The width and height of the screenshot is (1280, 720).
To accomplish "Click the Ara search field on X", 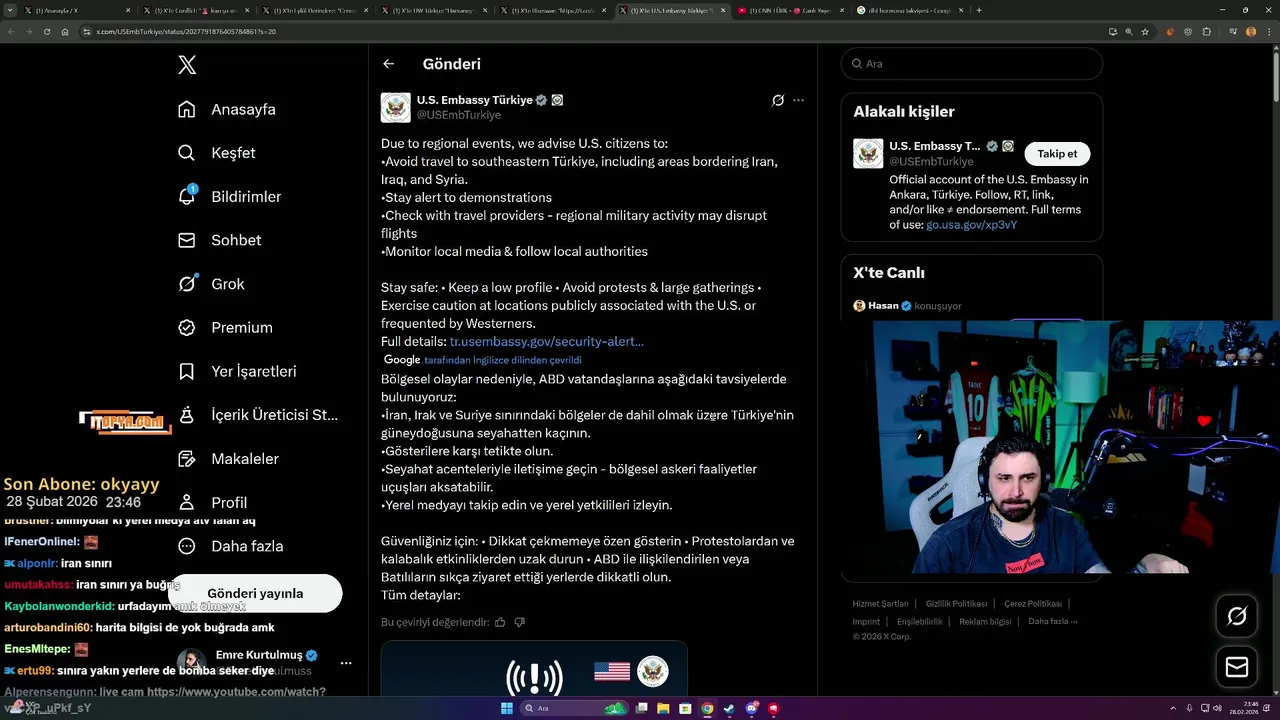I will (972, 63).
